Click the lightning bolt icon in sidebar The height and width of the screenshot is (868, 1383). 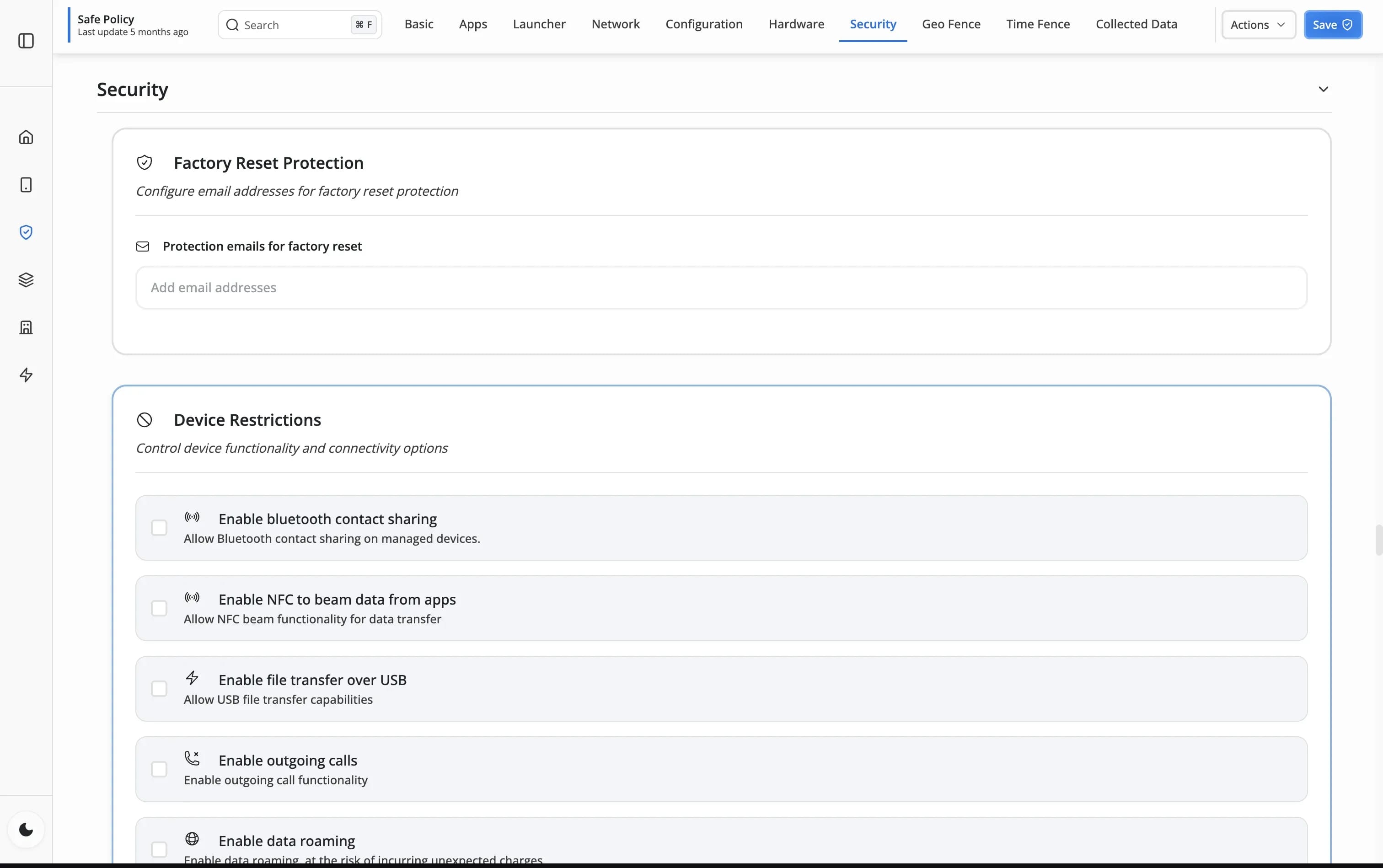26,375
